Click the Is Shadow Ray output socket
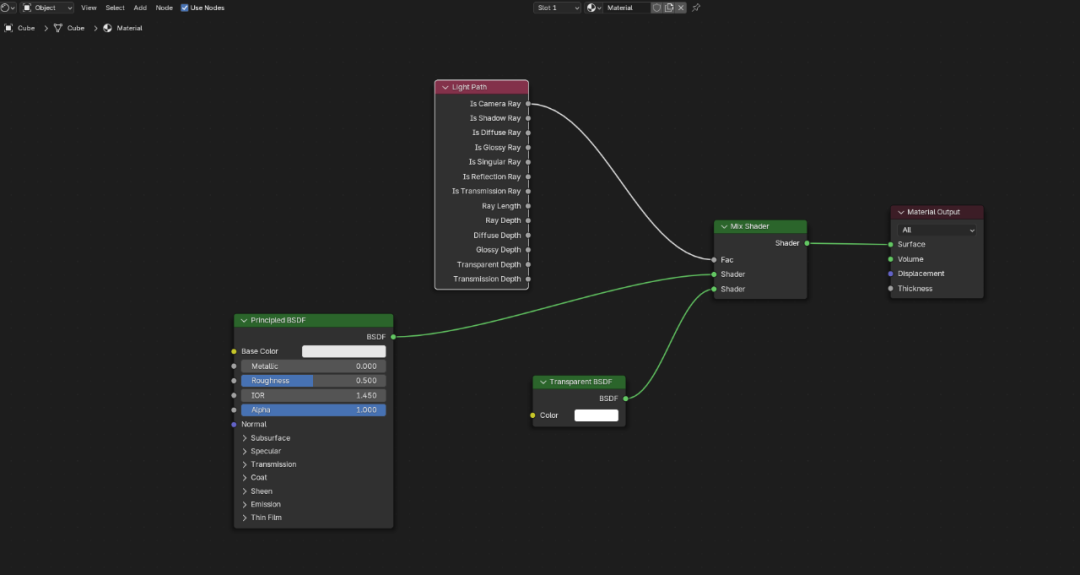Screen dimensions: 1080x575 (528, 118)
